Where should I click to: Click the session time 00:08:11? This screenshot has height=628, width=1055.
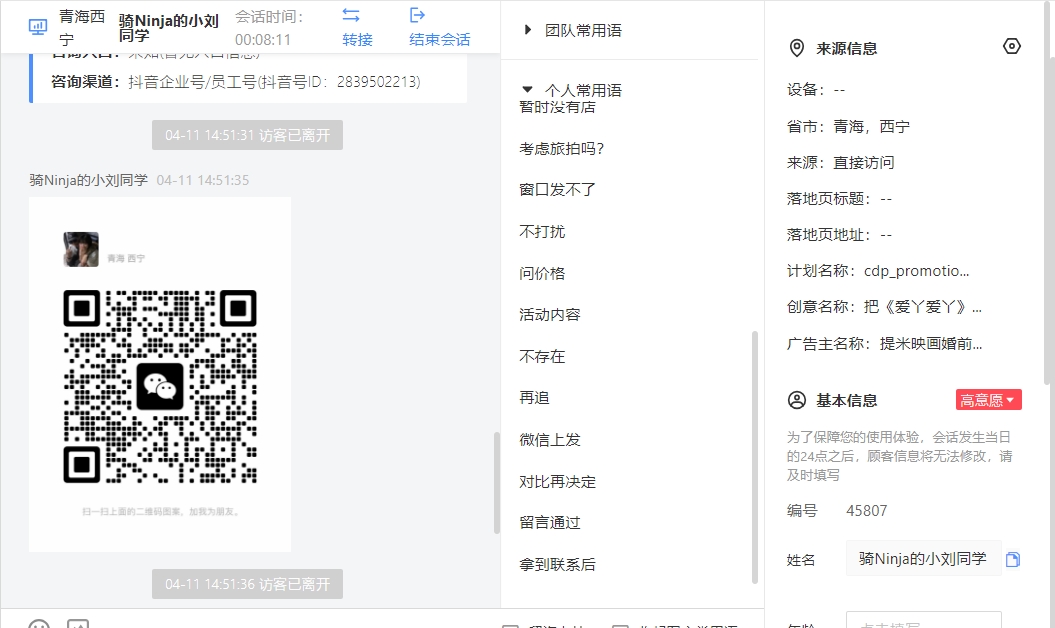tap(263, 40)
